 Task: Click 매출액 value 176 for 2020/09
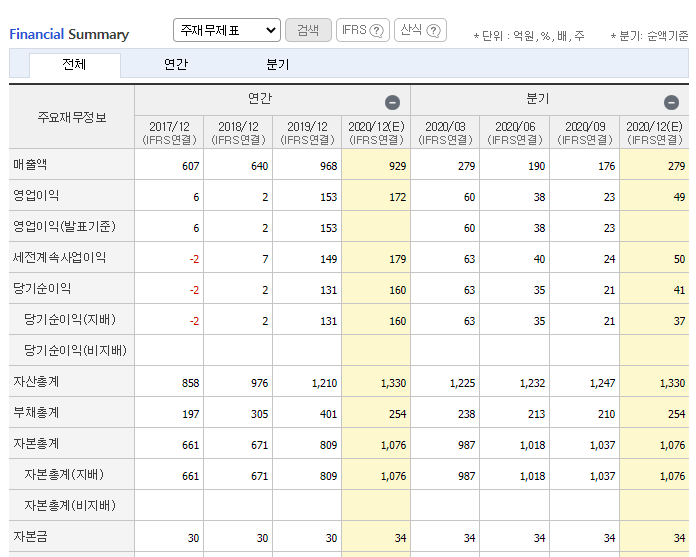(606, 166)
